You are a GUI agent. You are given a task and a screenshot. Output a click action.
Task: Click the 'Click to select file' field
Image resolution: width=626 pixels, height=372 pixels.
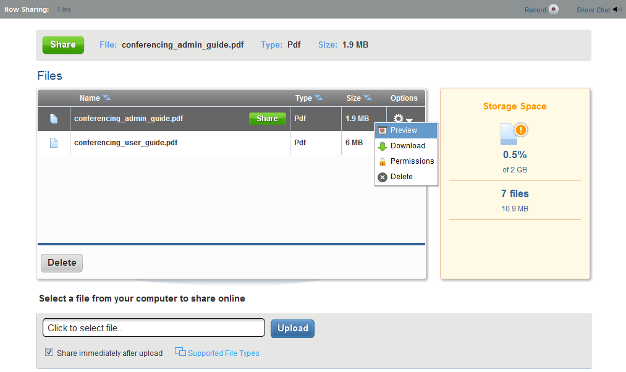click(x=154, y=328)
